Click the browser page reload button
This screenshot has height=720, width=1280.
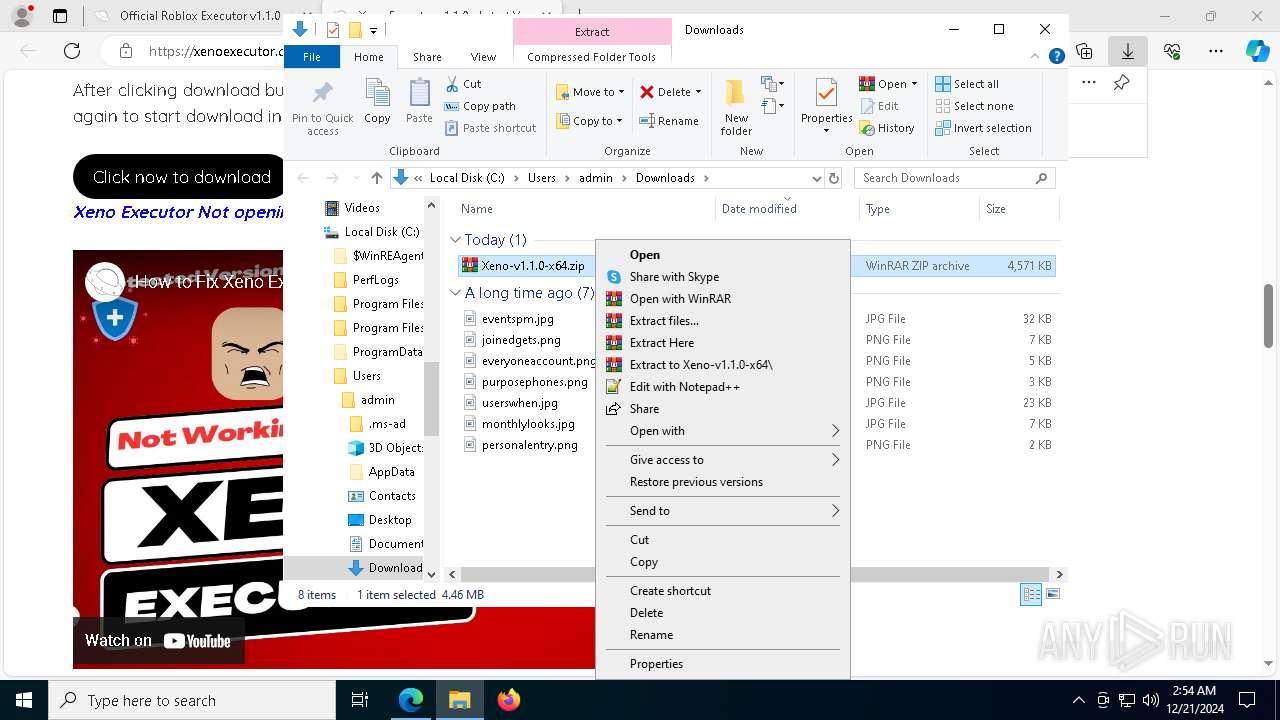click(x=71, y=51)
